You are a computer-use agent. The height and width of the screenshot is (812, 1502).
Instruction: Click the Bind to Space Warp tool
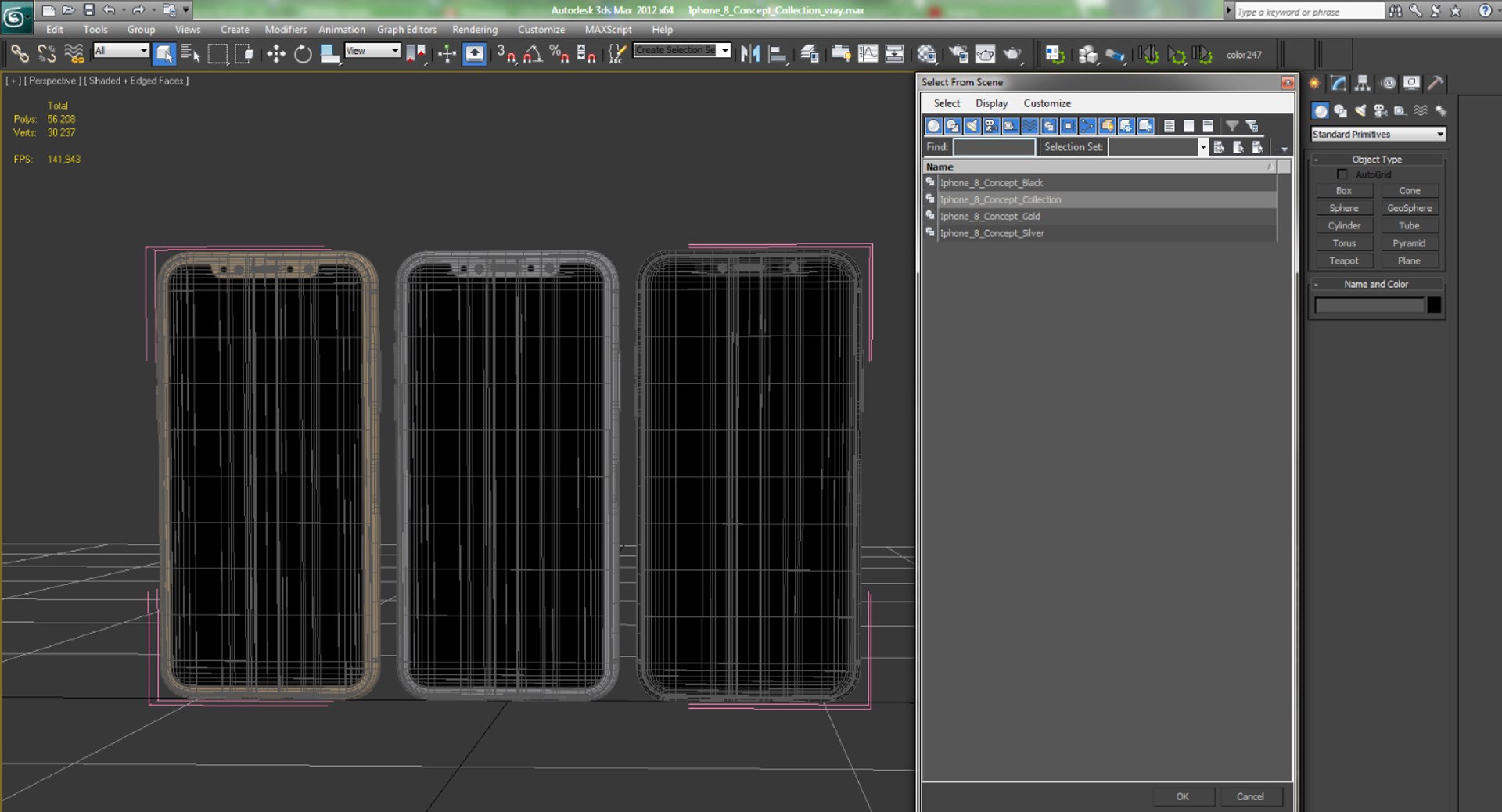tap(74, 54)
